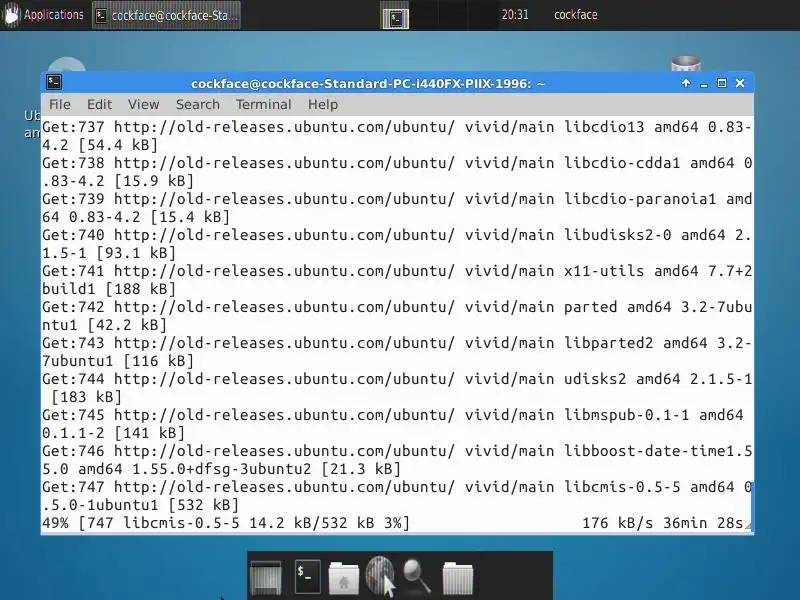Open the Applications menu in the panel
800x600 pixels.
point(43,15)
